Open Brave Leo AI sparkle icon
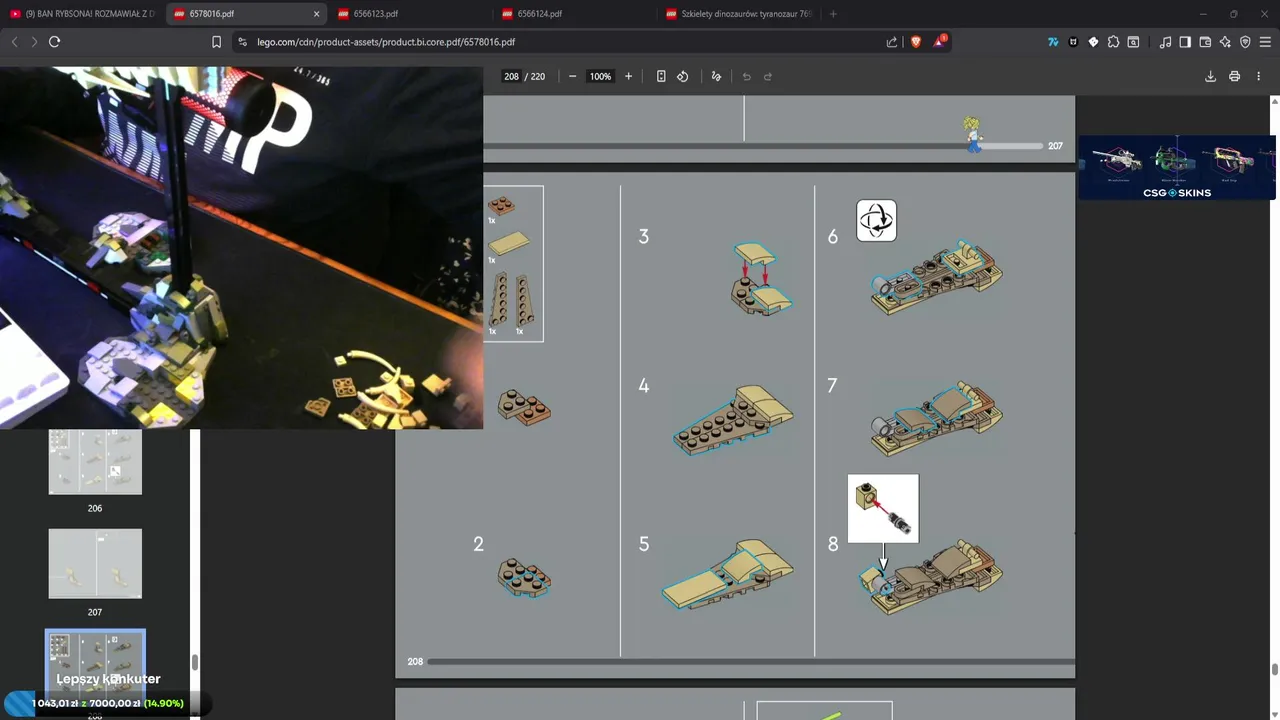The height and width of the screenshot is (720, 1280). click(x=1225, y=42)
